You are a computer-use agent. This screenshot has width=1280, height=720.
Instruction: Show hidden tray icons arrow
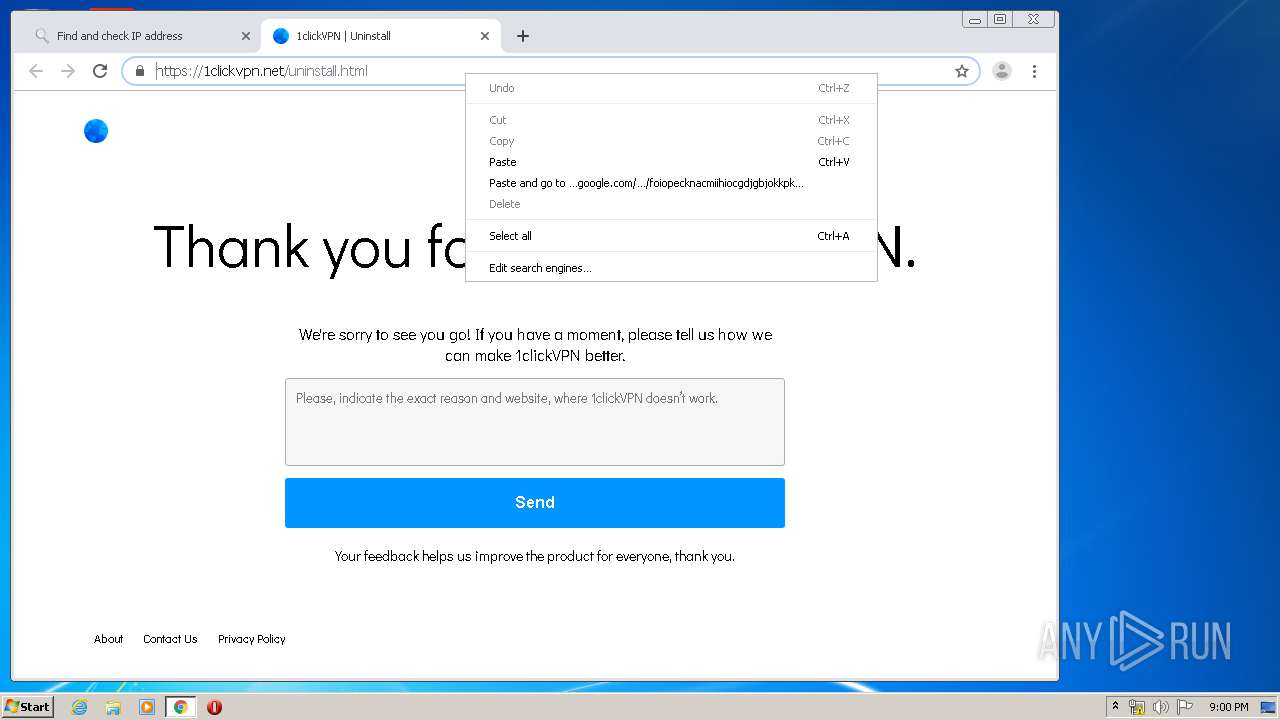point(1115,707)
